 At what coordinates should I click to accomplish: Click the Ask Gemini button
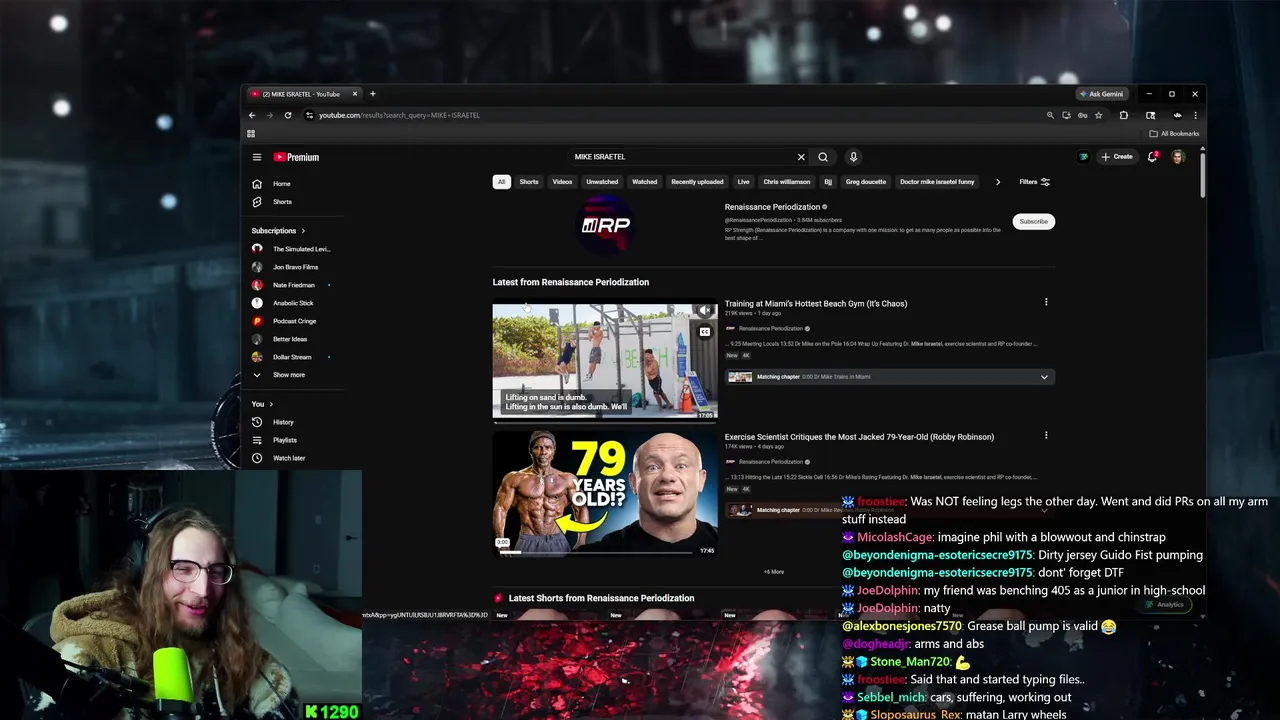pyautogui.click(x=1101, y=94)
